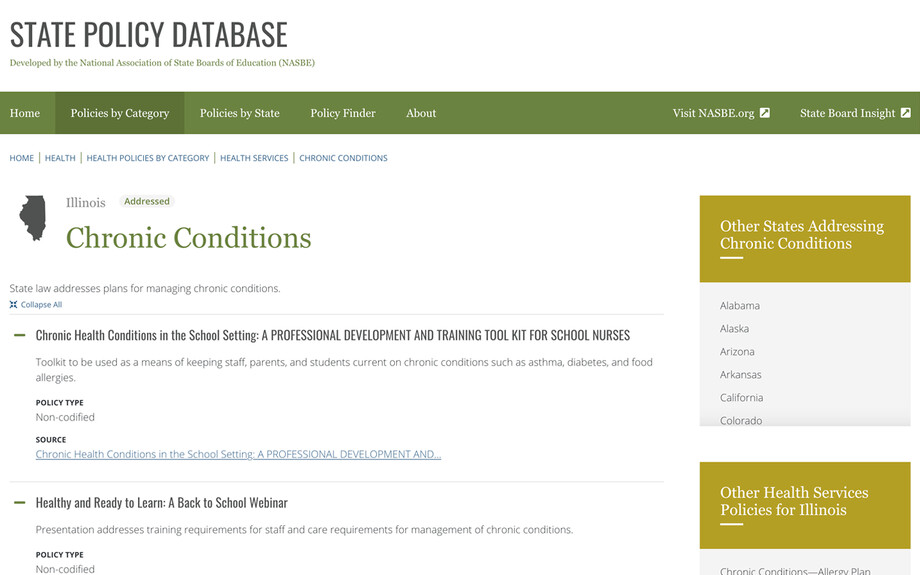Viewport: 920px width, 575px height.
Task: Click the HOME breadcrumb
Action: pyautogui.click(x=22, y=158)
